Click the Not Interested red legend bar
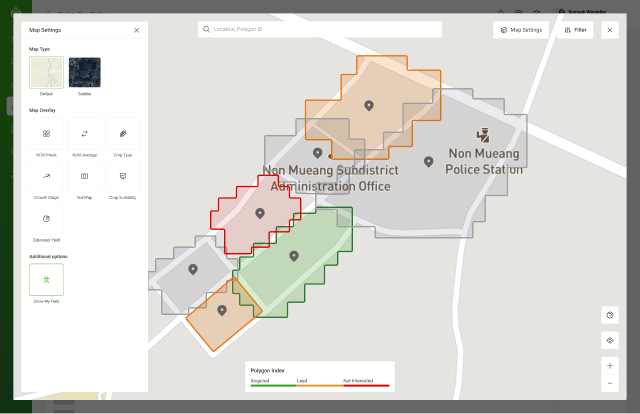 tap(367, 385)
